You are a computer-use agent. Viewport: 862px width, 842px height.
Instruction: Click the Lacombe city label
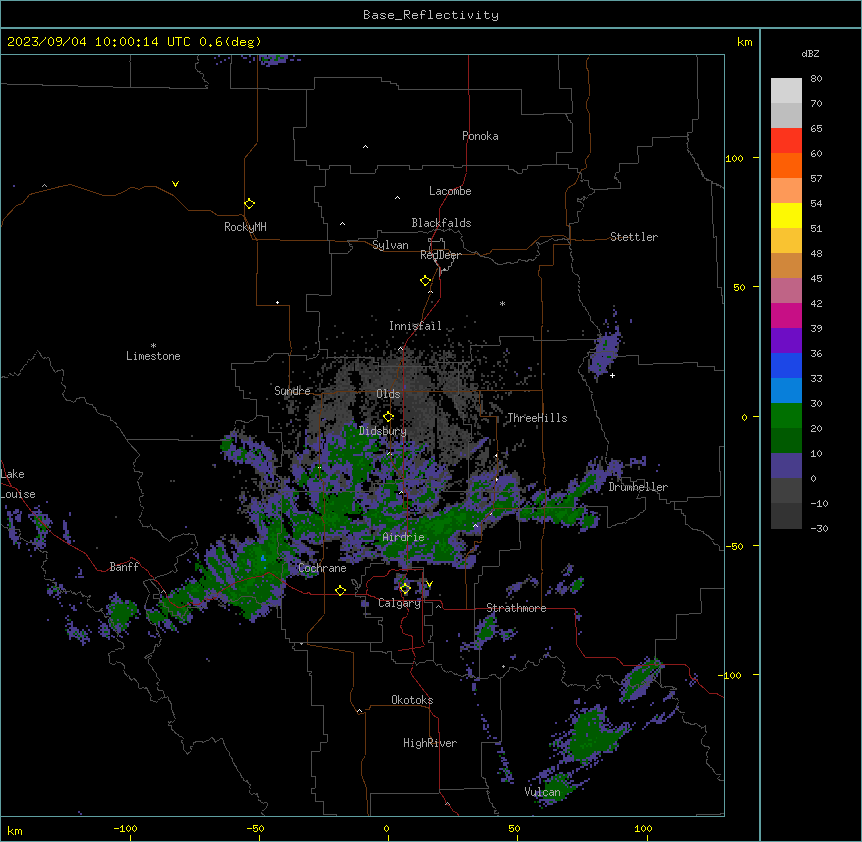click(x=450, y=191)
